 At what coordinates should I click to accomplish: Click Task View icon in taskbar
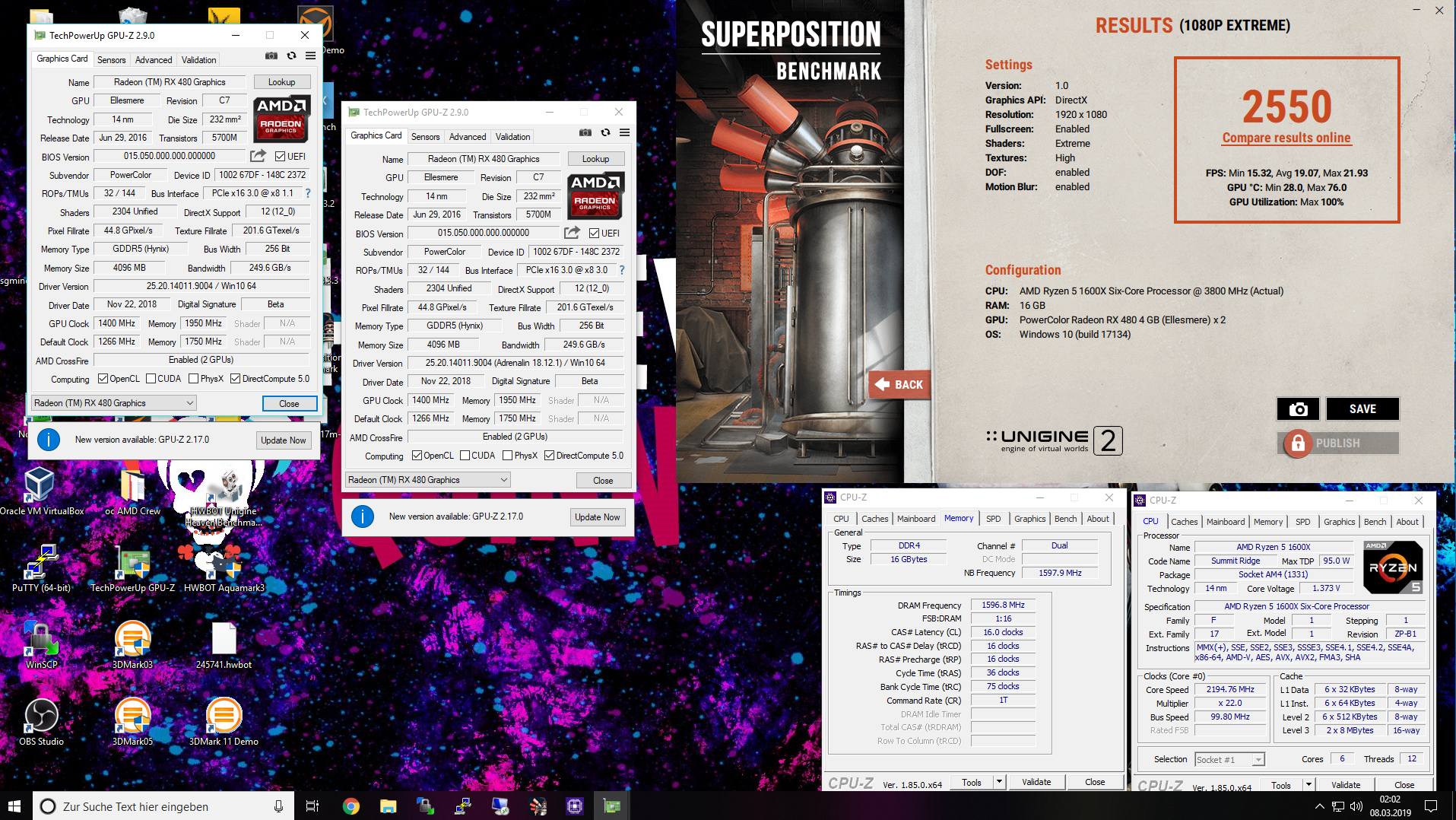pos(312,806)
